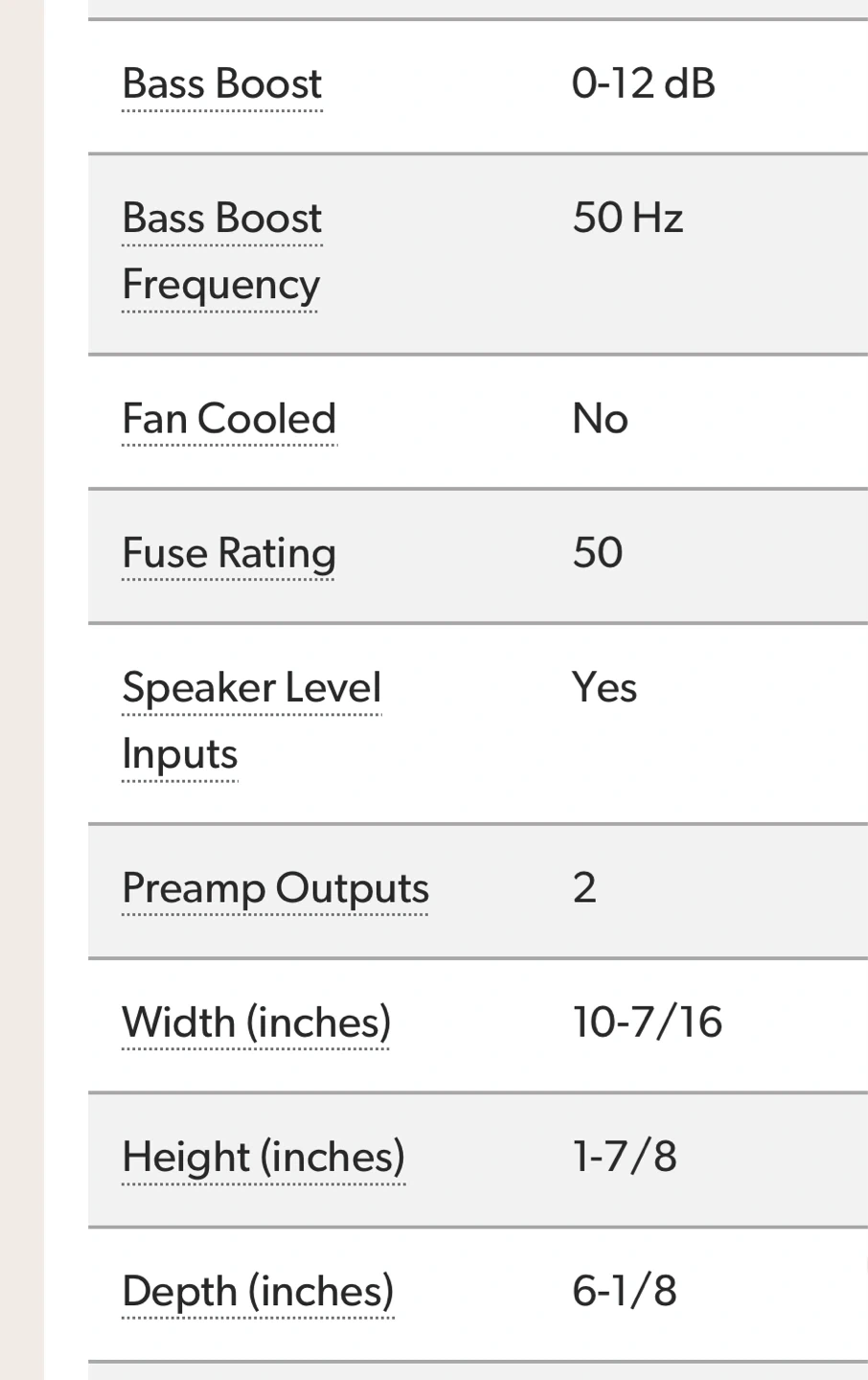Open the Fan Cooled glossary term
868x1380 pixels.
point(229,419)
